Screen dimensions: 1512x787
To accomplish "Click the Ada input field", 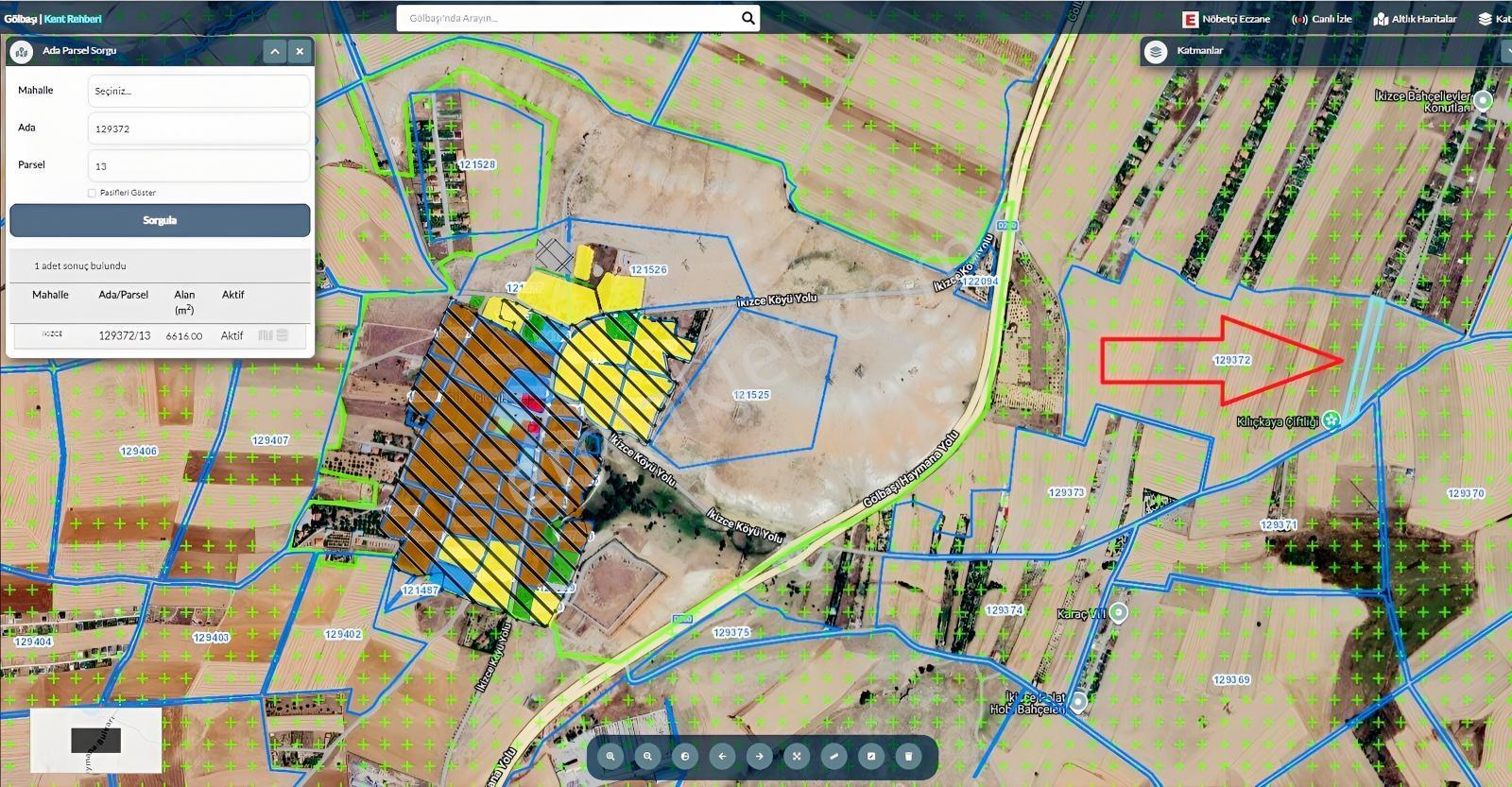I will coord(198,128).
